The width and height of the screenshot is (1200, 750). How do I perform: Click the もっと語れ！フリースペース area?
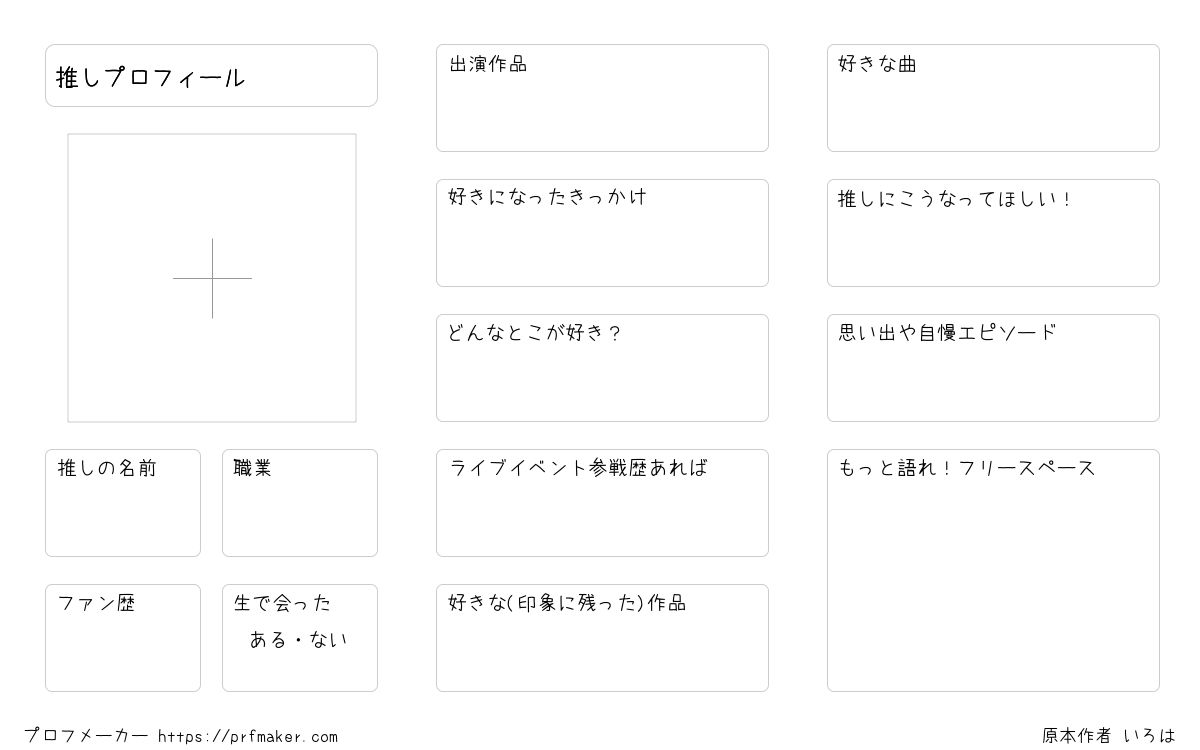[993, 570]
